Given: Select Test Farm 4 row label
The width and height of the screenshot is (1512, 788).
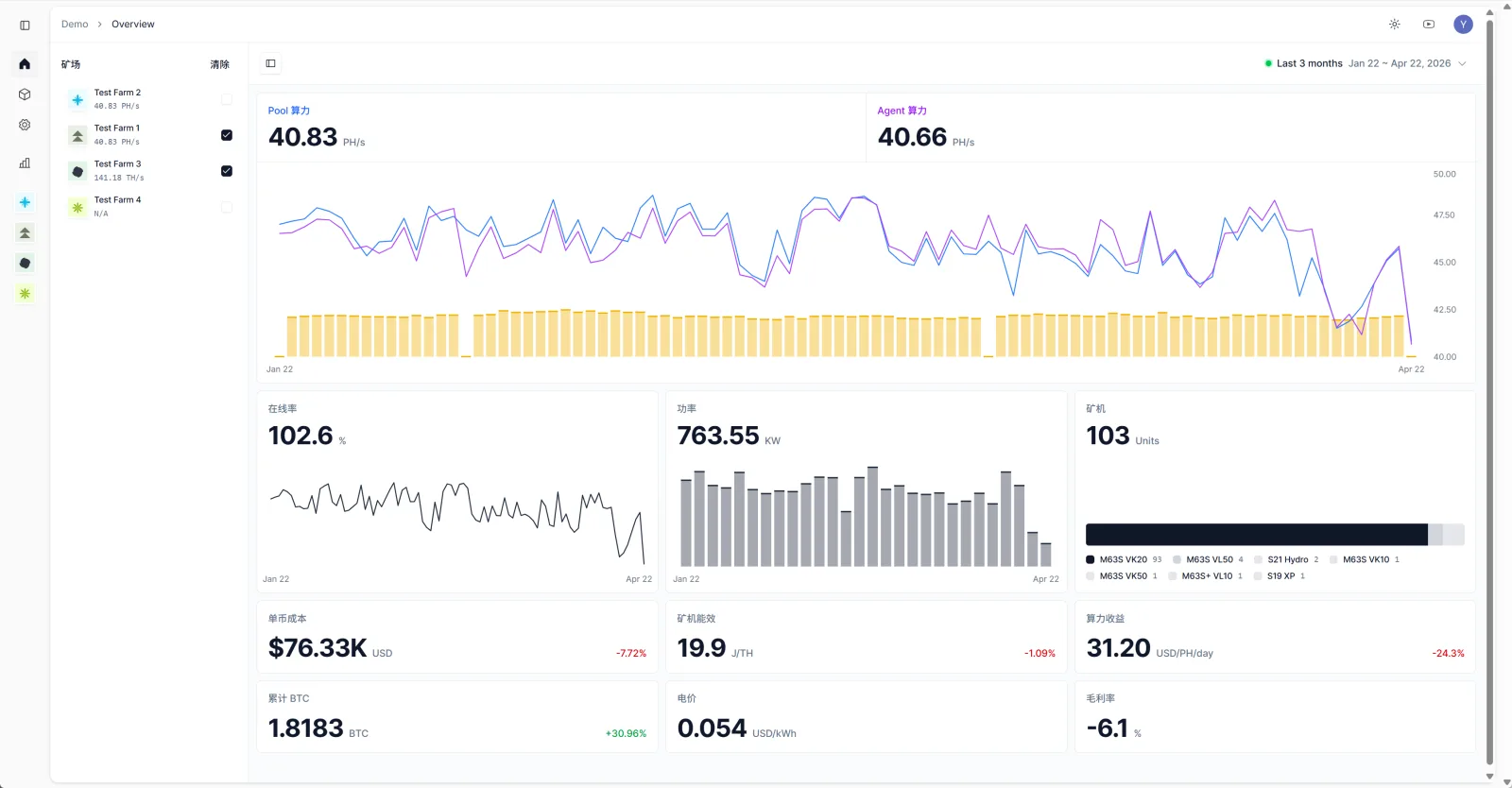Looking at the screenshot, I should pyautogui.click(x=117, y=199).
